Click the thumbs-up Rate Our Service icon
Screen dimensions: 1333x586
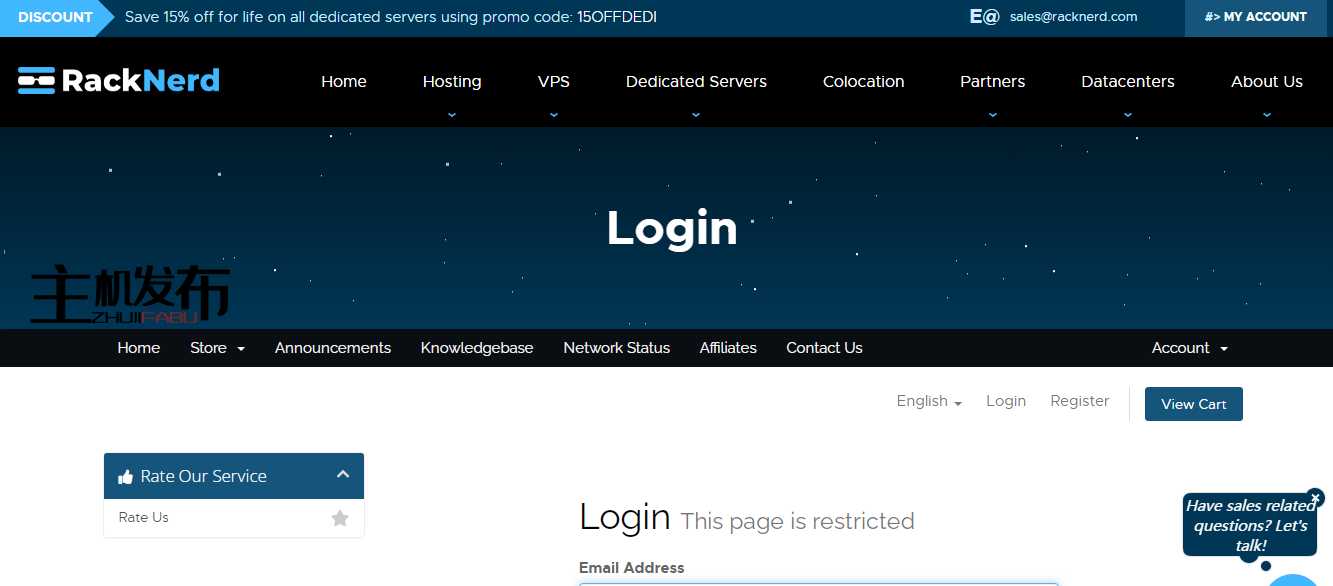click(125, 477)
